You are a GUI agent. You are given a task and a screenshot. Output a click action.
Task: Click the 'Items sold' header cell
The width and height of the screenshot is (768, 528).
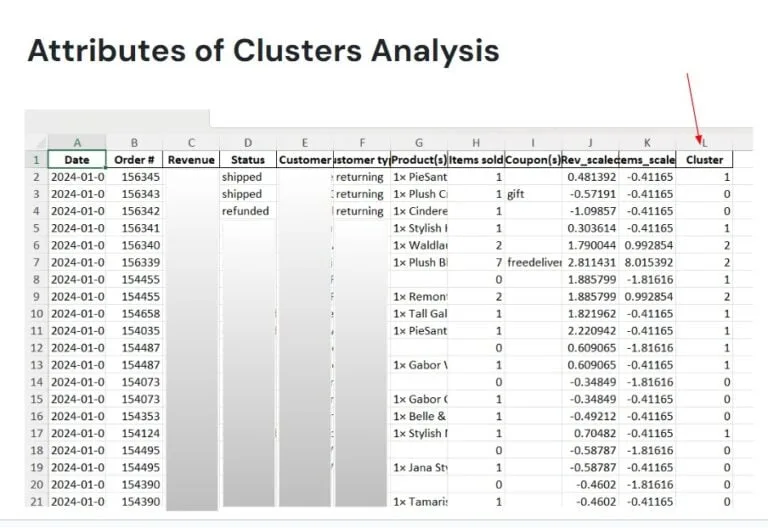(476, 160)
